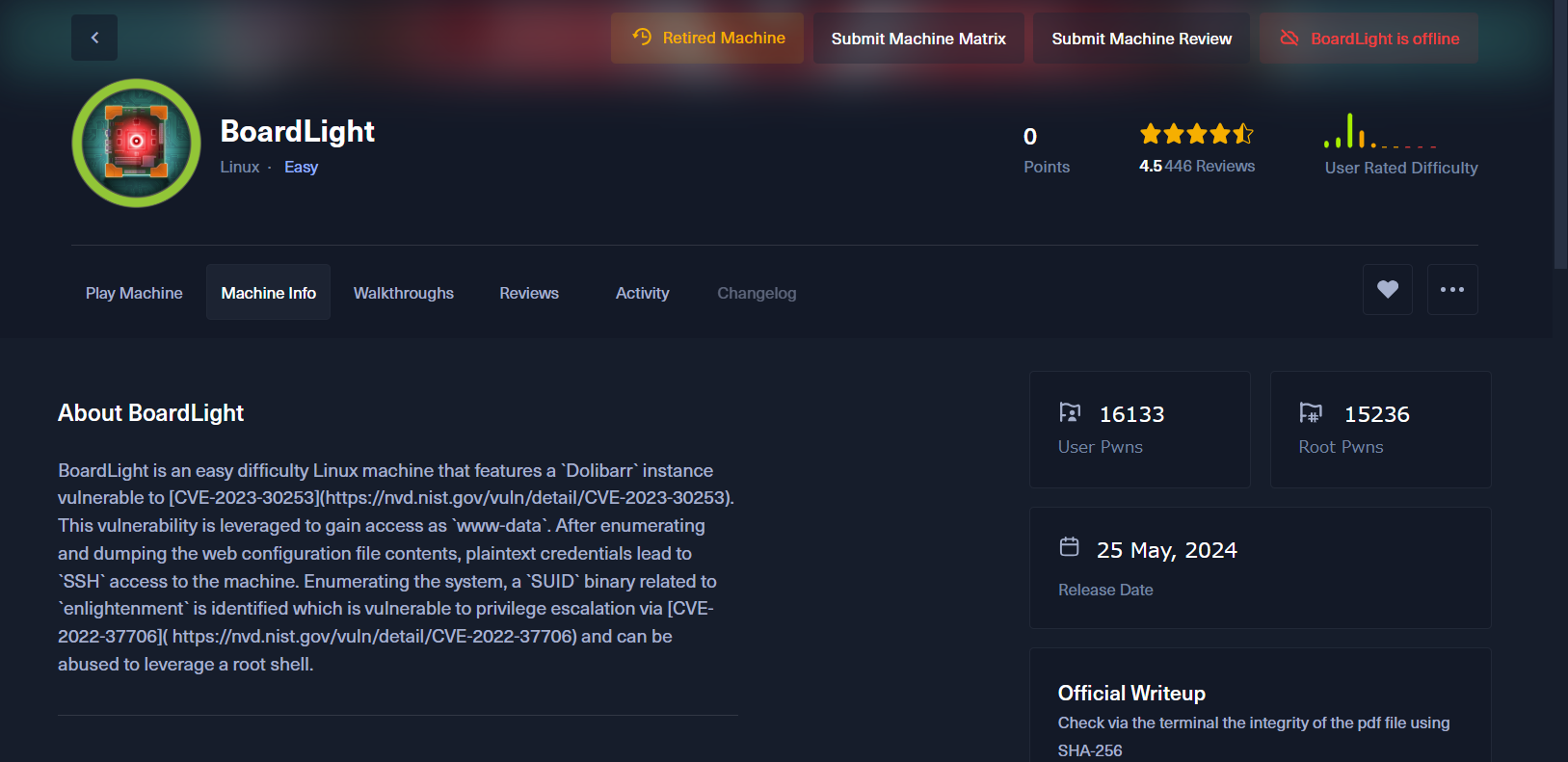Open the 446 Reviews text
The image size is (1568, 762).
click(x=1209, y=166)
